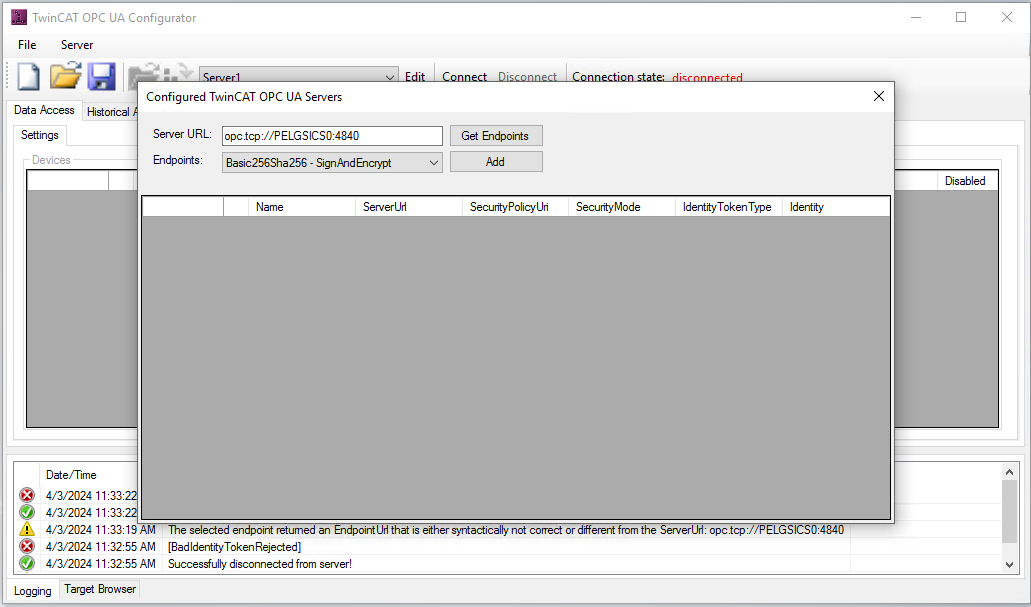Viewport: 1031px width, 607px height.
Task: Select the Data Access tab
Action: tap(44, 111)
